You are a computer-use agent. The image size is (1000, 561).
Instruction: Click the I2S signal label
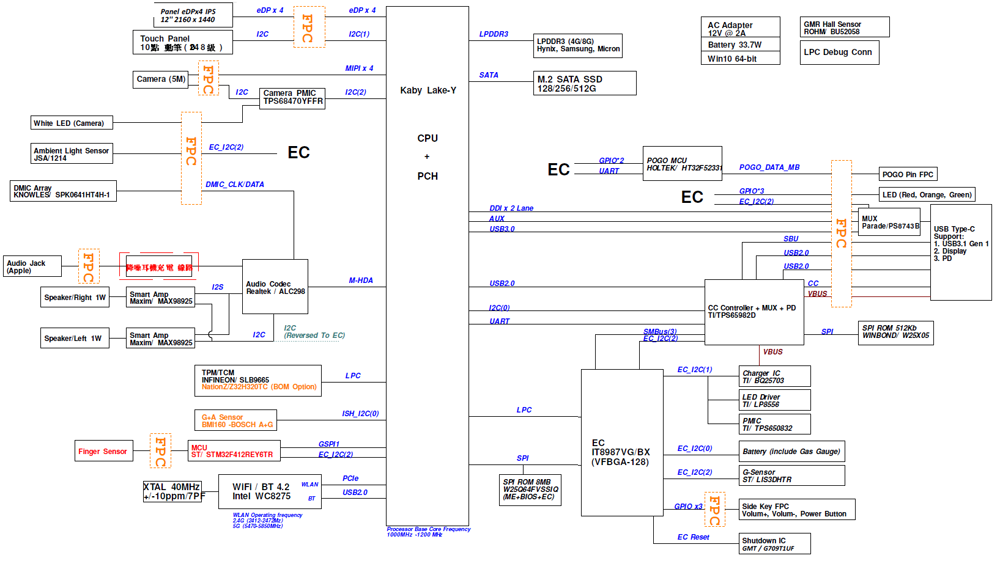click(x=217, y=288)
